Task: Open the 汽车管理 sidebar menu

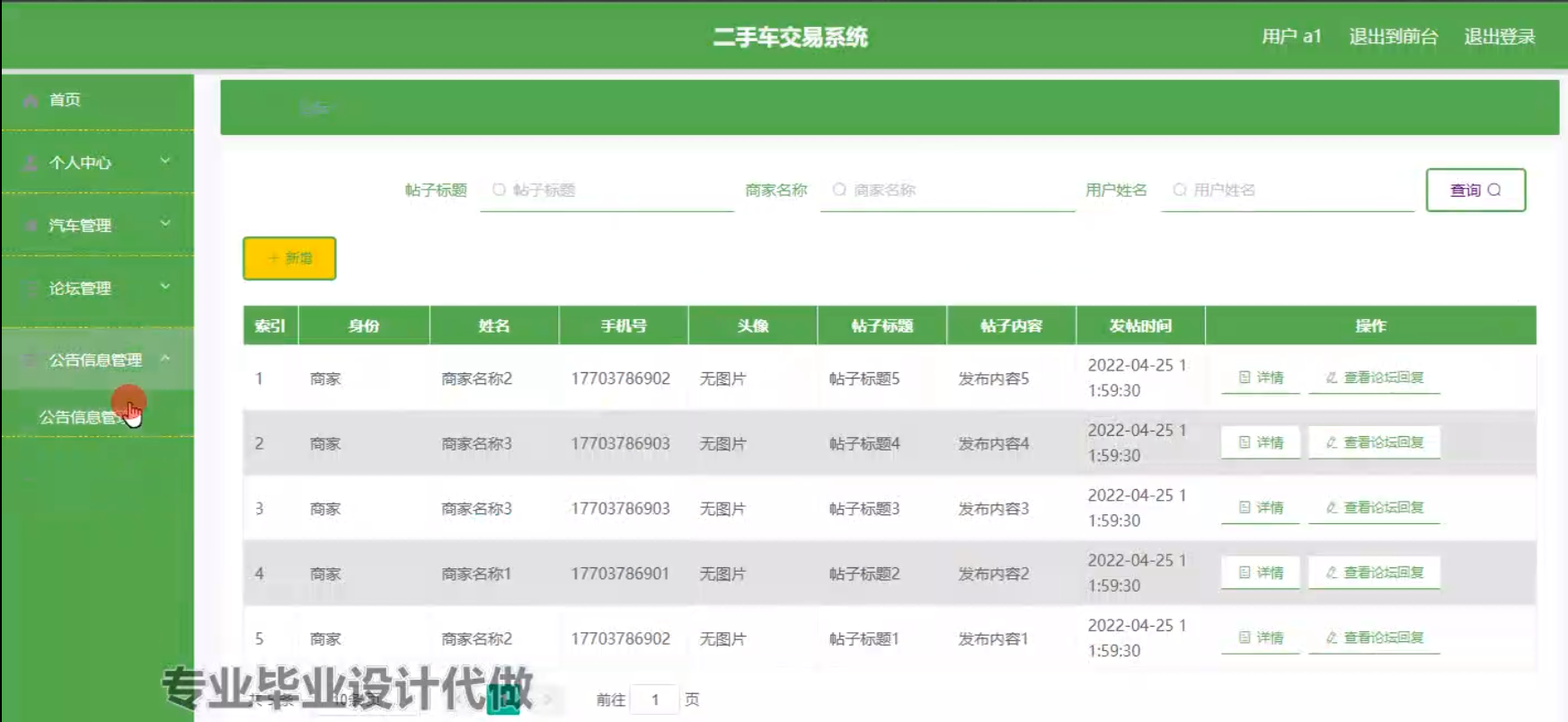Action: tap(97, 225)
